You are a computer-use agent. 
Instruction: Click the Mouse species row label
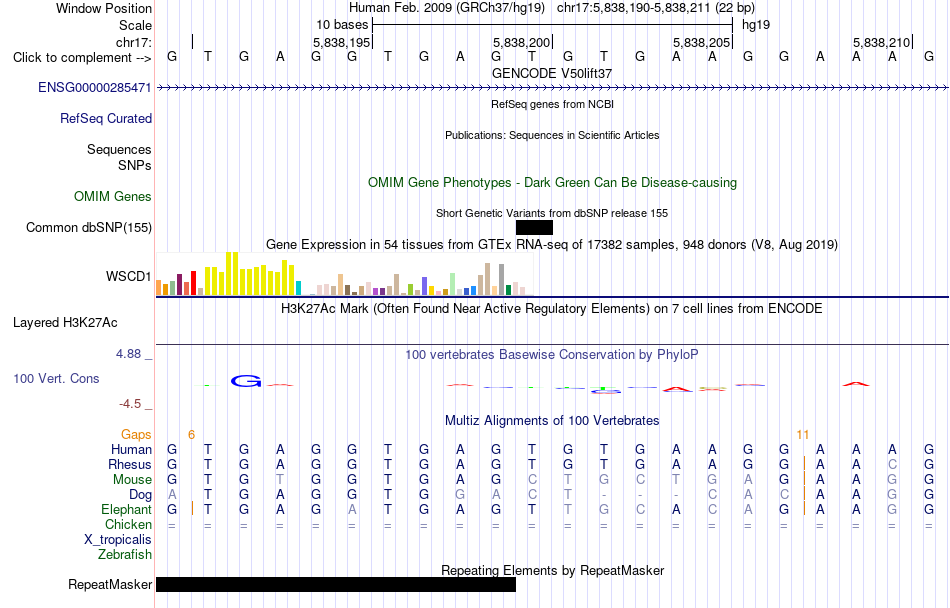(132, 480)
